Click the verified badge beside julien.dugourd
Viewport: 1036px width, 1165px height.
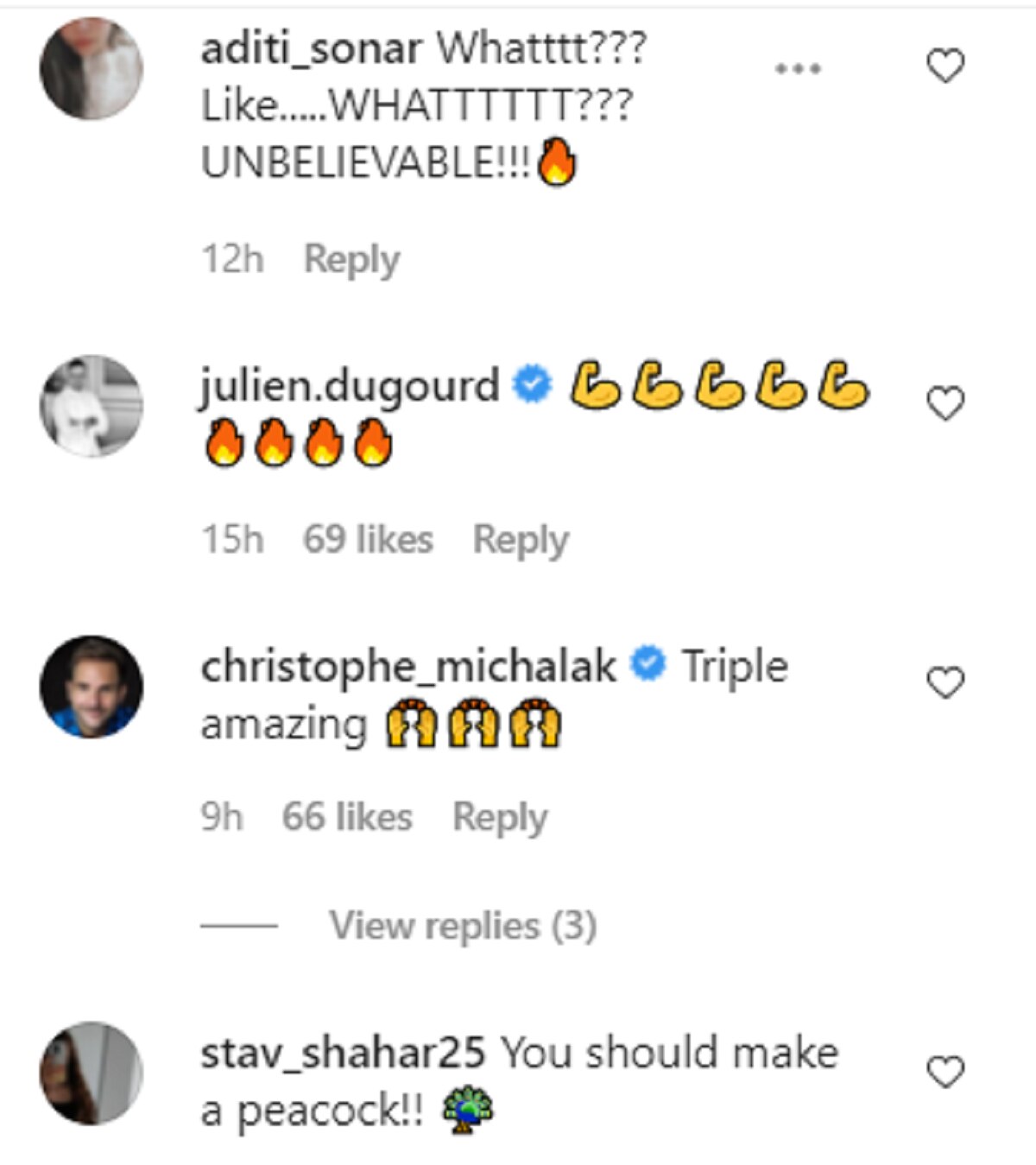tap(532, 384)
